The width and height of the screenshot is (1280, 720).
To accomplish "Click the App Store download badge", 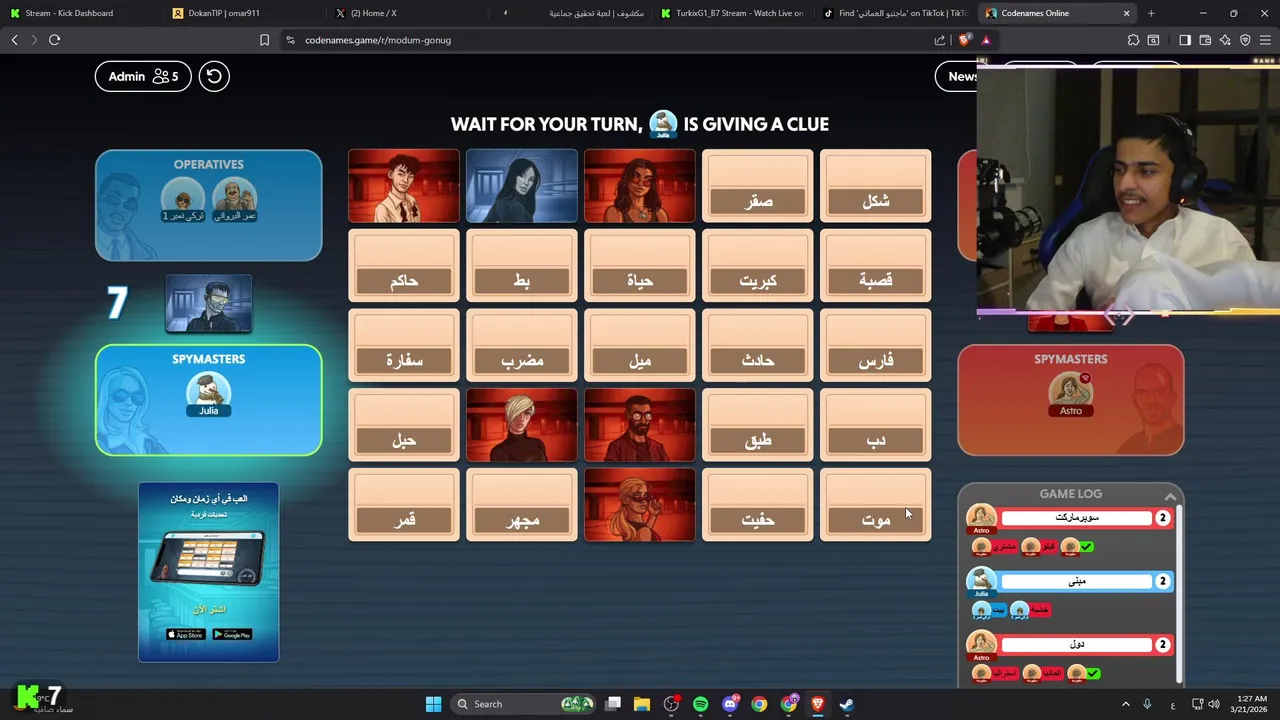I will coord(185,634).
